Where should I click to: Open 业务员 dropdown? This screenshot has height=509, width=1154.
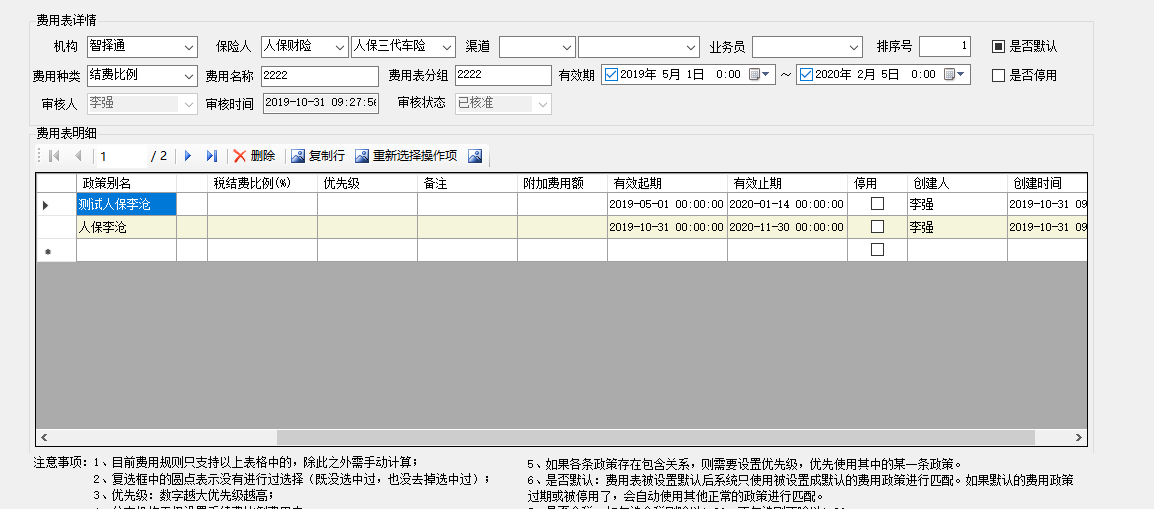[854, 47]
